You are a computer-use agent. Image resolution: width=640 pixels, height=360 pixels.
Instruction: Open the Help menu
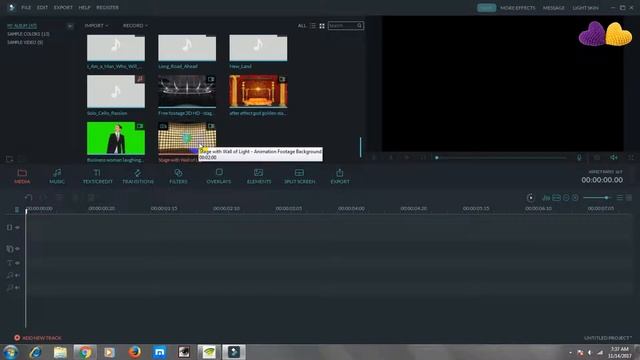click(x=84, y=8)
